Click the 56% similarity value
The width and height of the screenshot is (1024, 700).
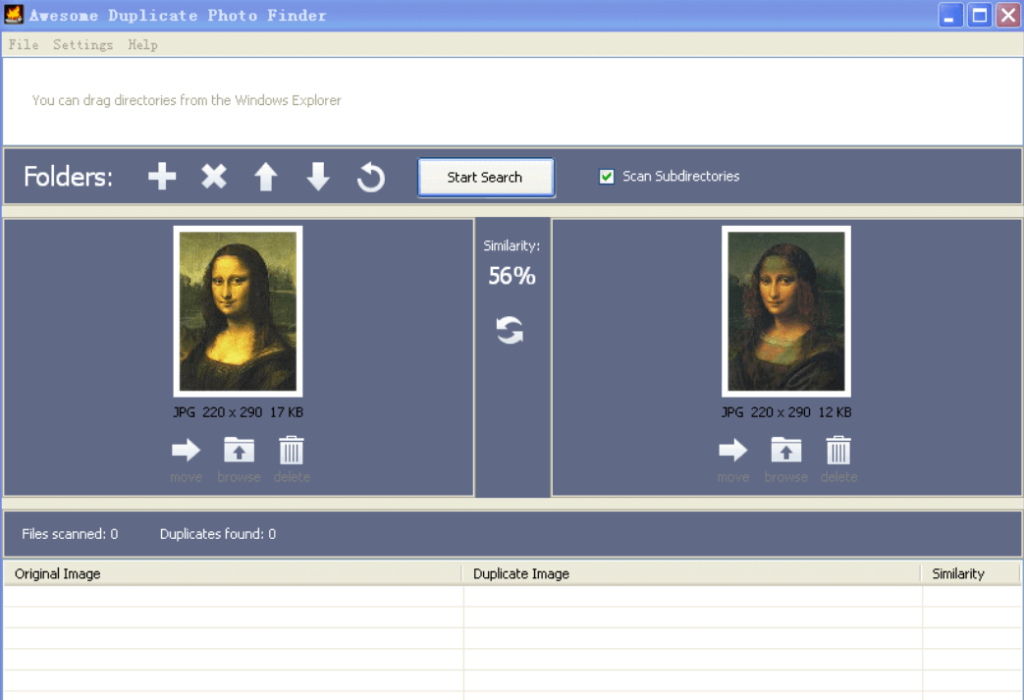512,276
